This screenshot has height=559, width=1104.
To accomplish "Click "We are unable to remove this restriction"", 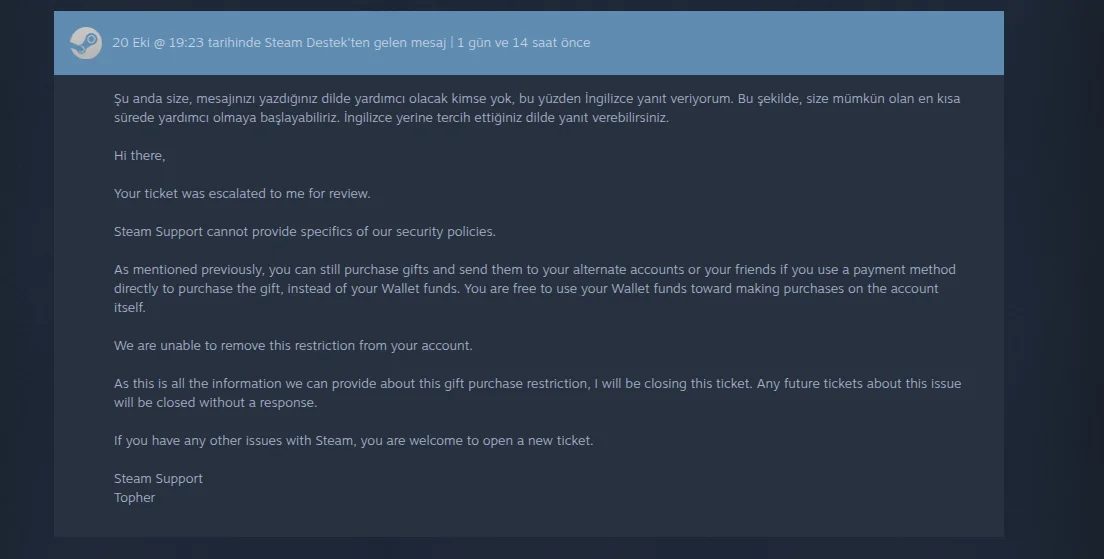I will pyautogui.click(x=293, y=346).
